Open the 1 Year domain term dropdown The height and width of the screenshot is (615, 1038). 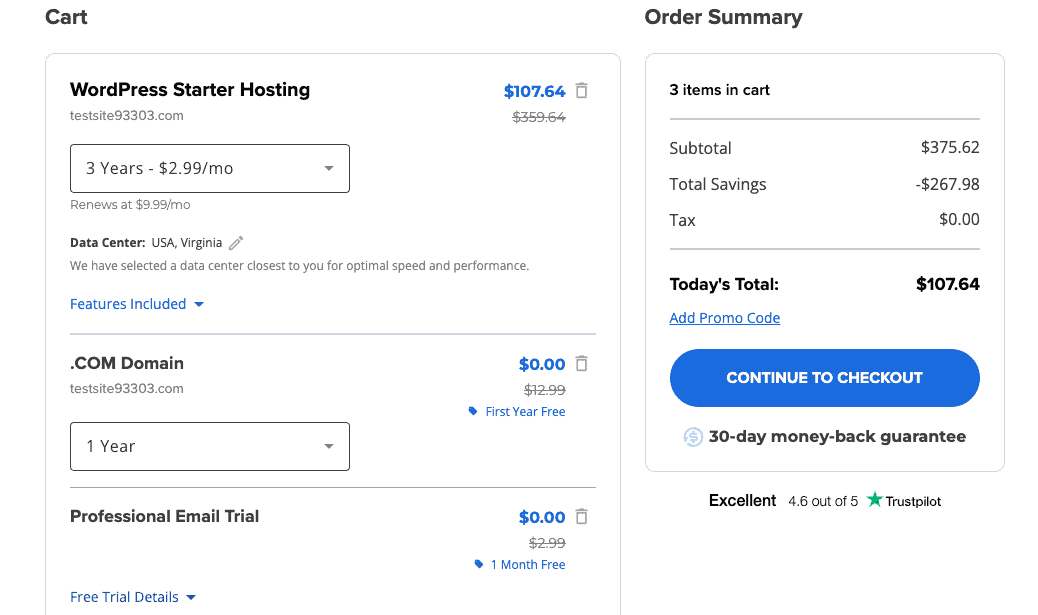[210, 446]
